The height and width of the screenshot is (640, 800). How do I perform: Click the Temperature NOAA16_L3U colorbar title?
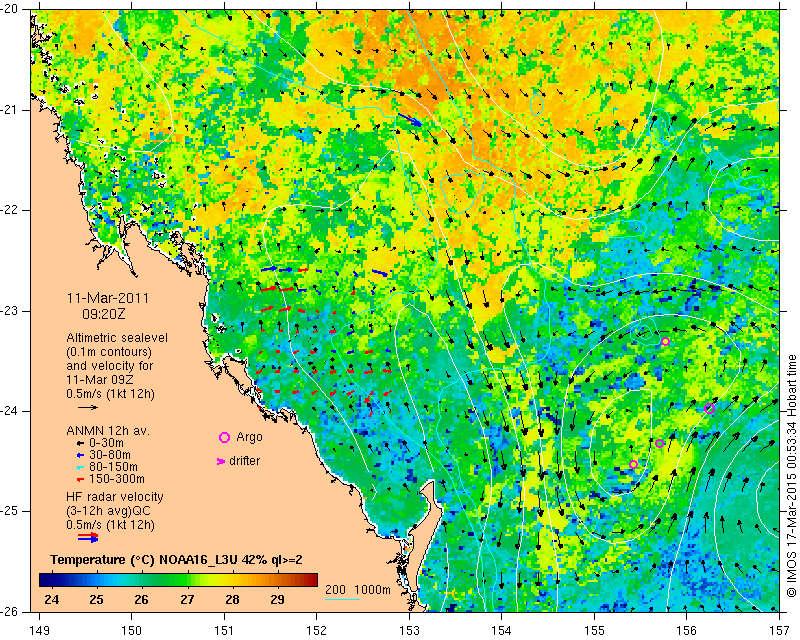point(177,560)
